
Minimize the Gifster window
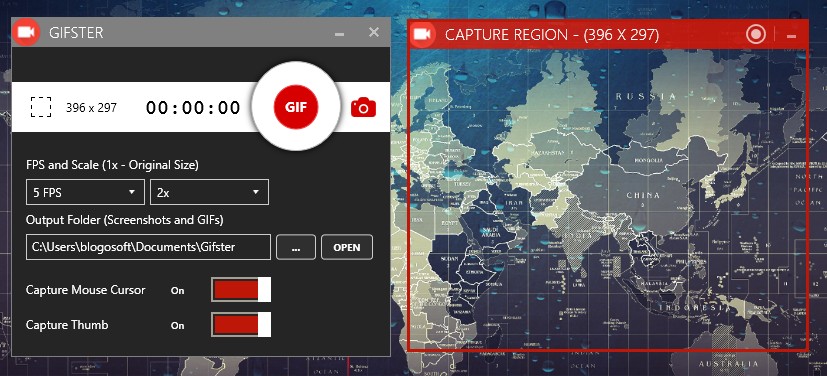(340, 34)
